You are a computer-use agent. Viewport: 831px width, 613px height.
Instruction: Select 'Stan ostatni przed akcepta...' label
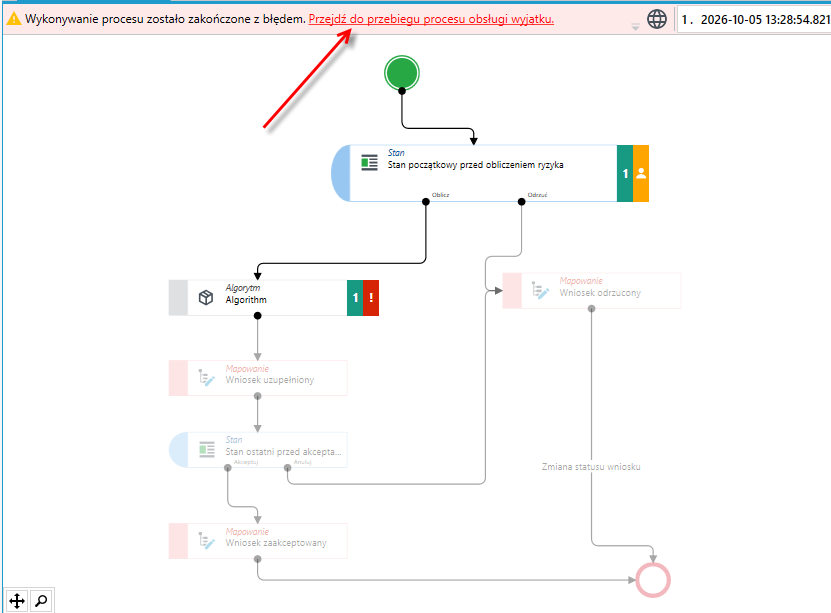[x=284, y=452]
